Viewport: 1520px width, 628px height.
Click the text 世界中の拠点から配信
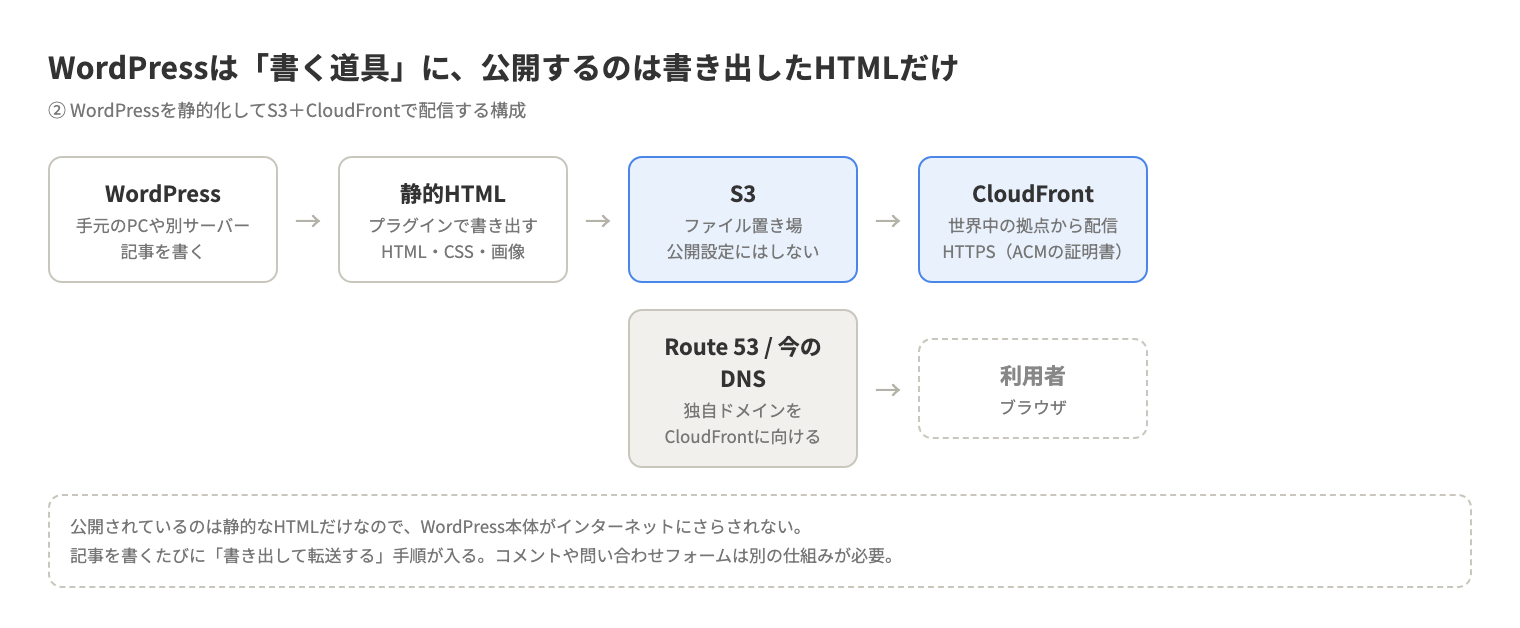[1033, 226]
